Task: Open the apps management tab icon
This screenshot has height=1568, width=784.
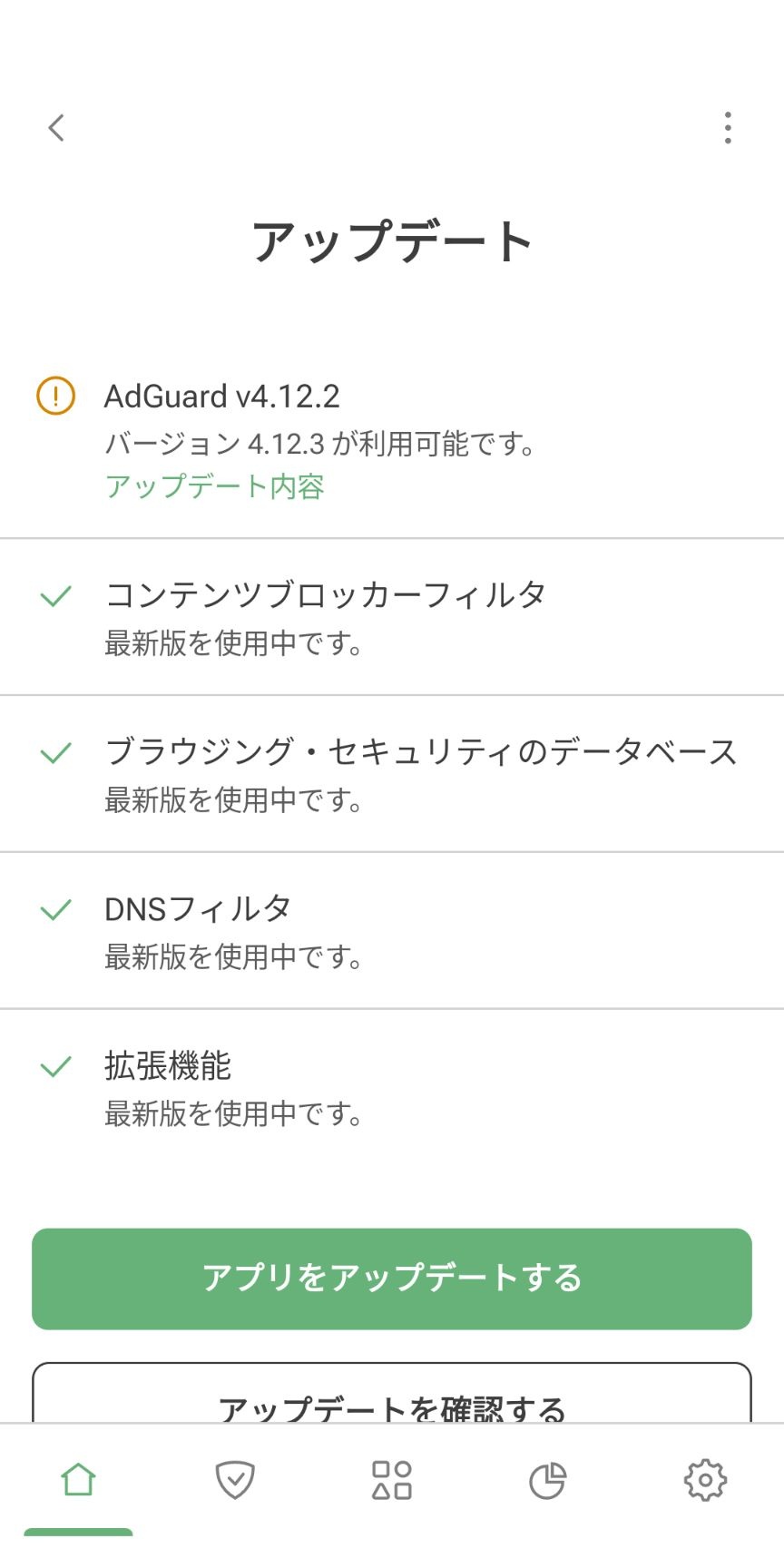Action: 392,1480
